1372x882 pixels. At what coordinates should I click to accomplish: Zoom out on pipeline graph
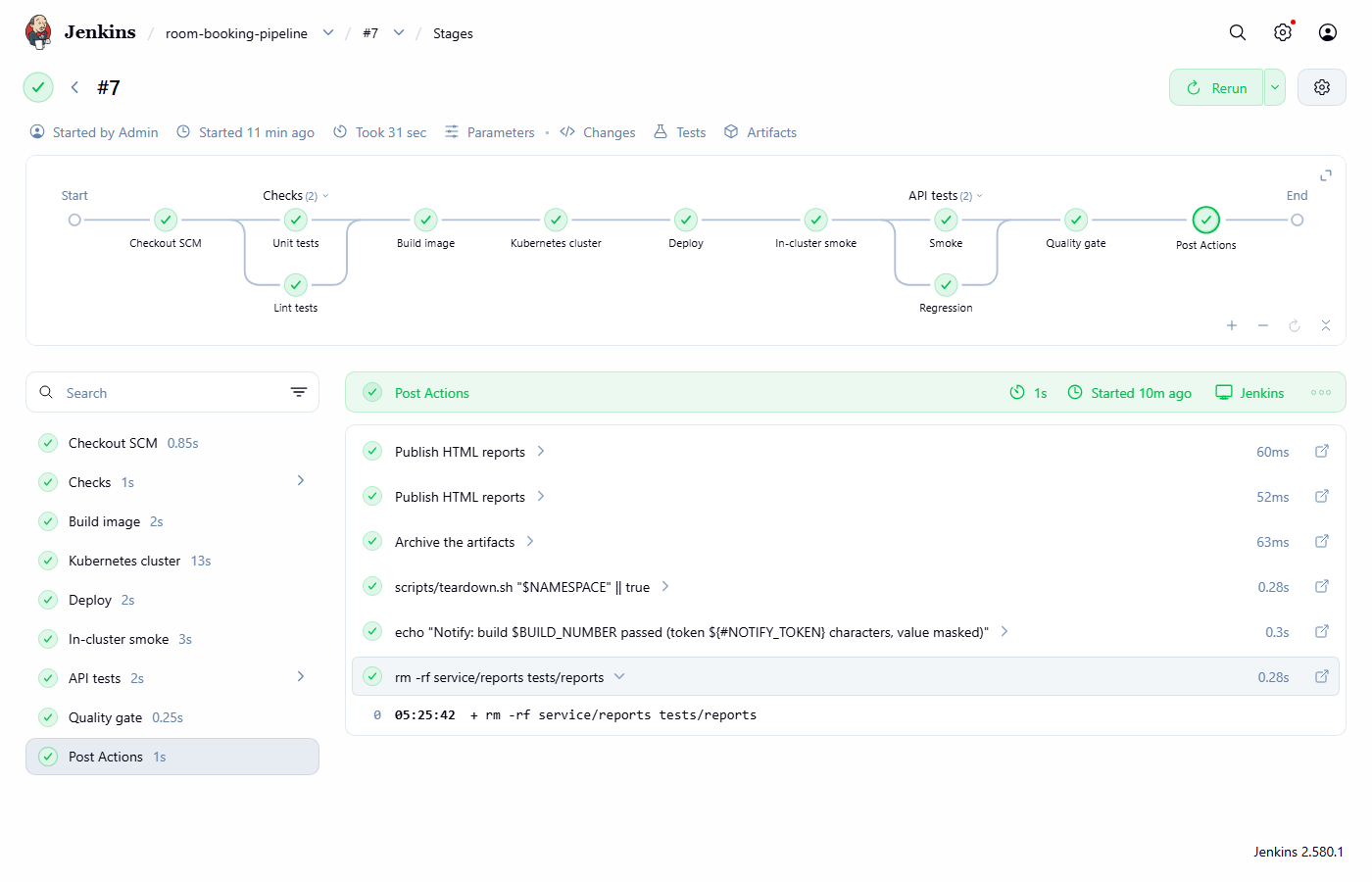coord(1263,325)
